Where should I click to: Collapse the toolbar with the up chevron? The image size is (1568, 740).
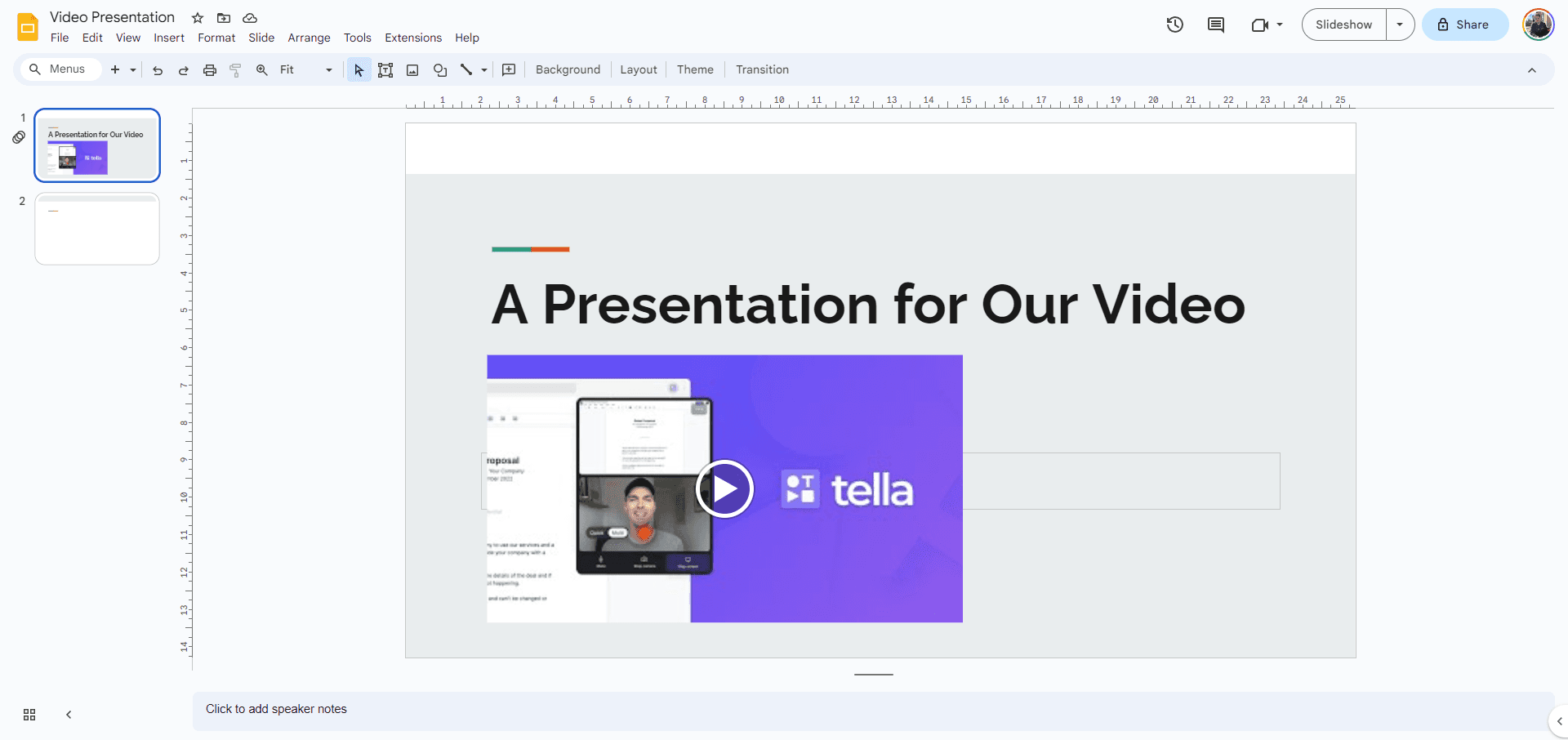(x=1532, y=70)
